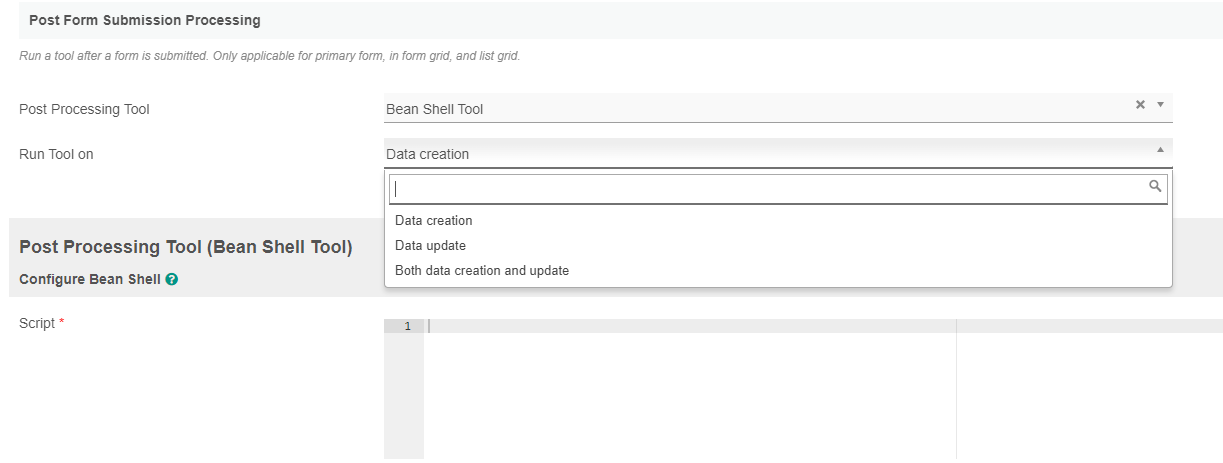Select line number 1 in script gutter
Screen dimensions: 1223x463
point(407,327)
